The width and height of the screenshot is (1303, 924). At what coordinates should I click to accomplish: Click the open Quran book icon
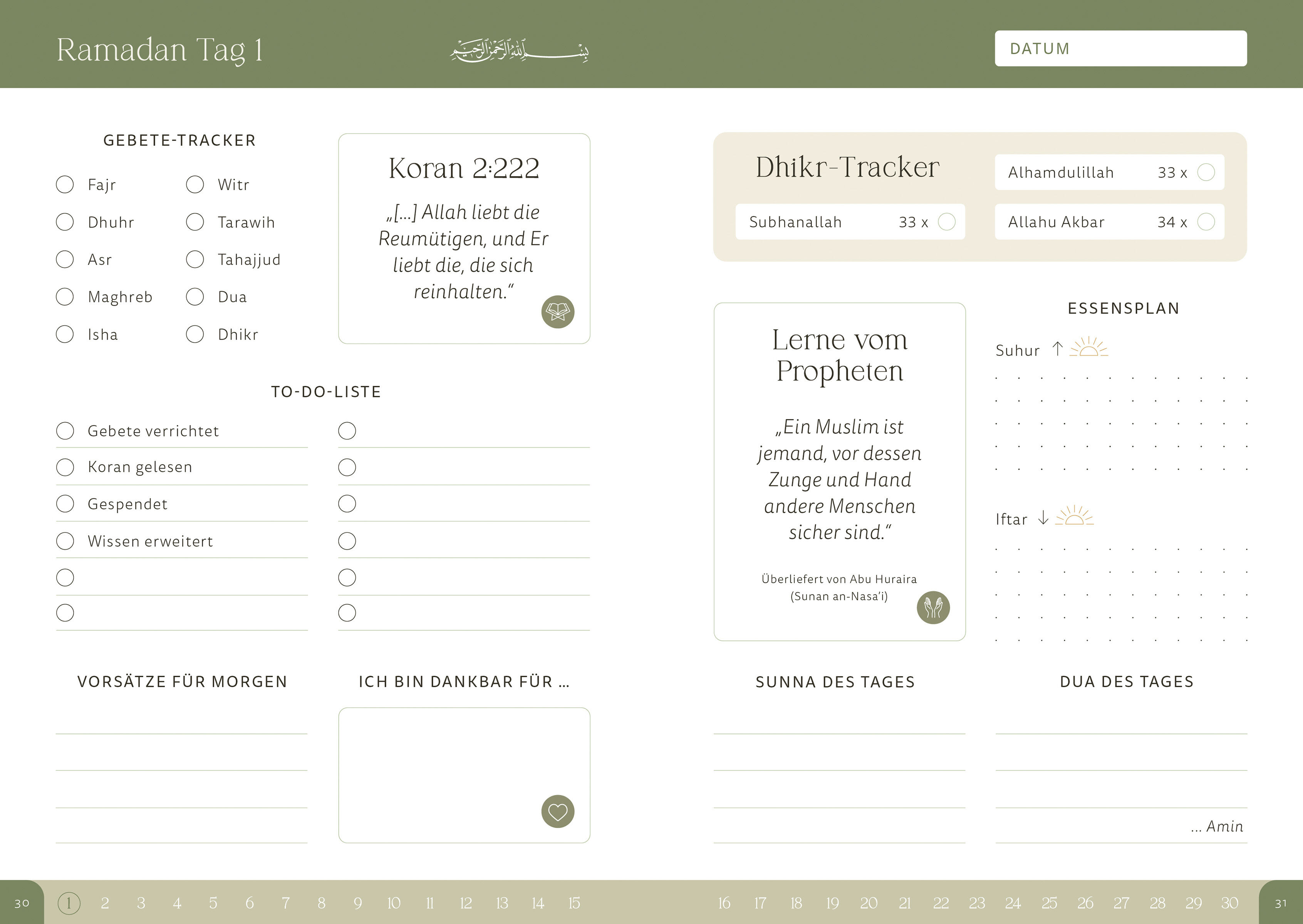(x=557, y=312)
